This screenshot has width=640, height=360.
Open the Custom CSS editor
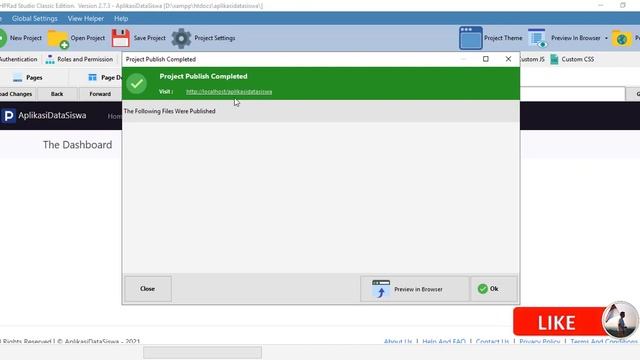pyautogui.click(x=578, y=59)
